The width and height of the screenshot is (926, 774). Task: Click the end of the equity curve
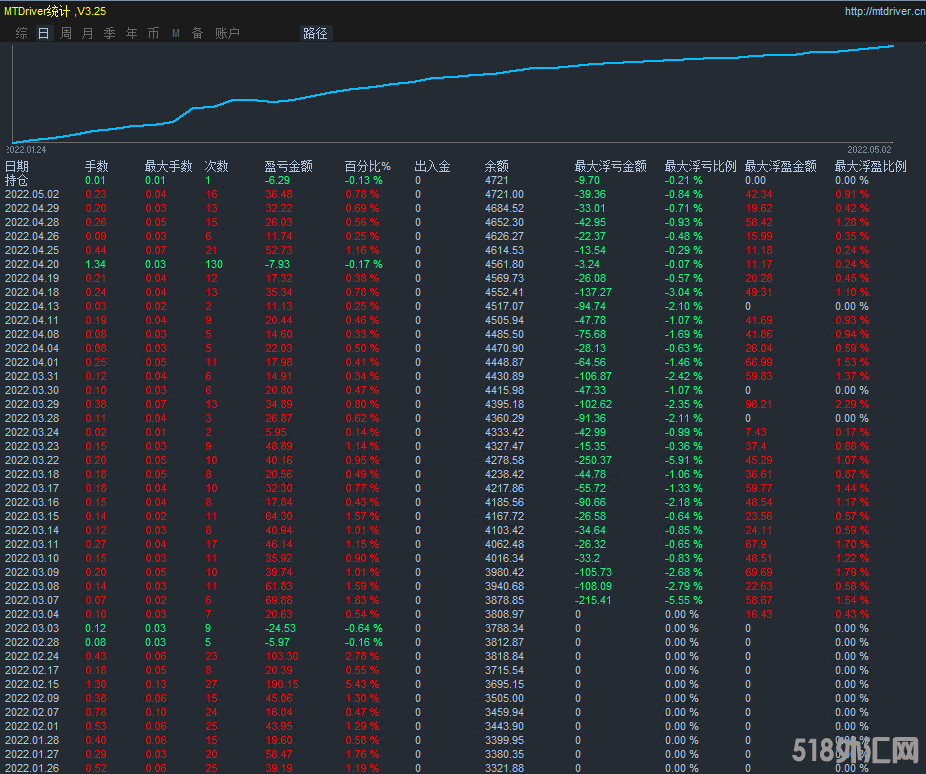(x=892, y=45)
